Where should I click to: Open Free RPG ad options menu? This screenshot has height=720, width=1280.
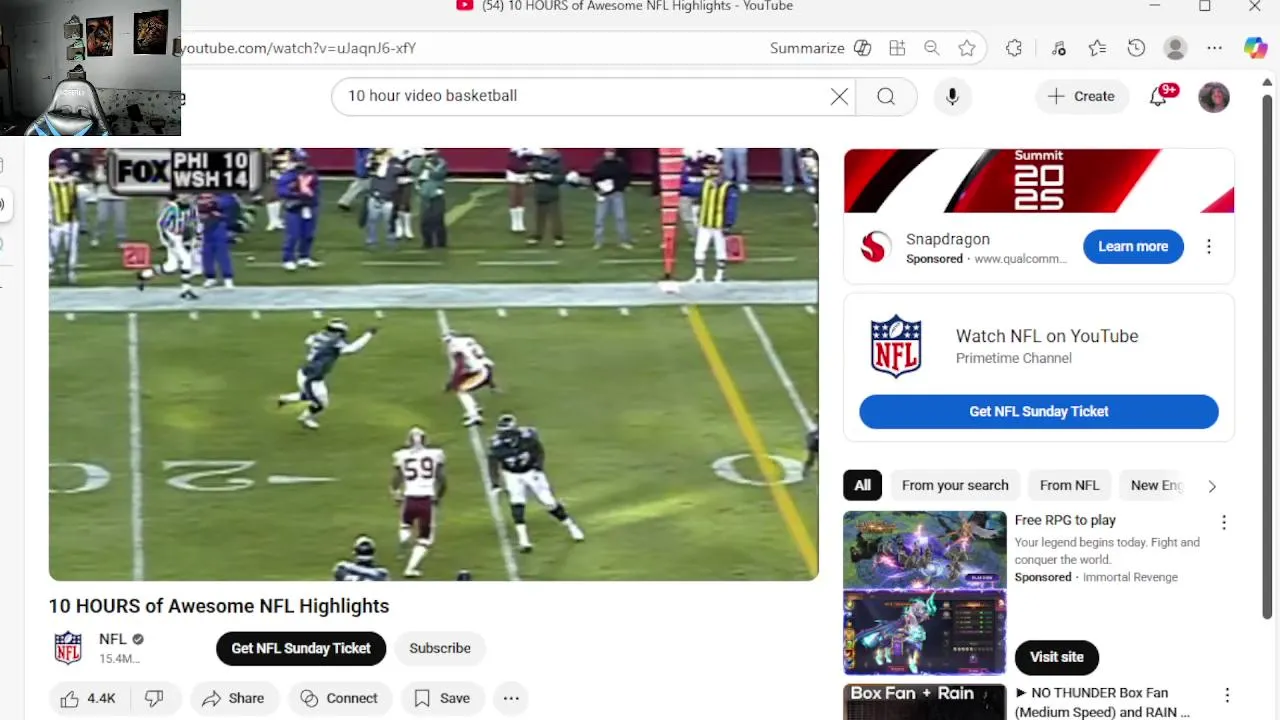pos(1224,522)
